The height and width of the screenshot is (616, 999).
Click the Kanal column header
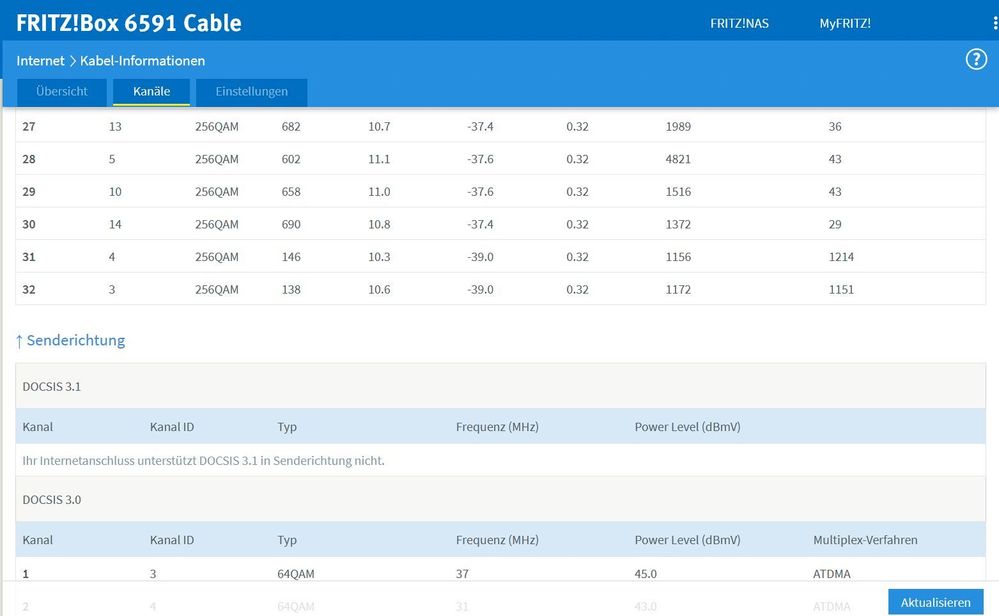tap(36, 540)
